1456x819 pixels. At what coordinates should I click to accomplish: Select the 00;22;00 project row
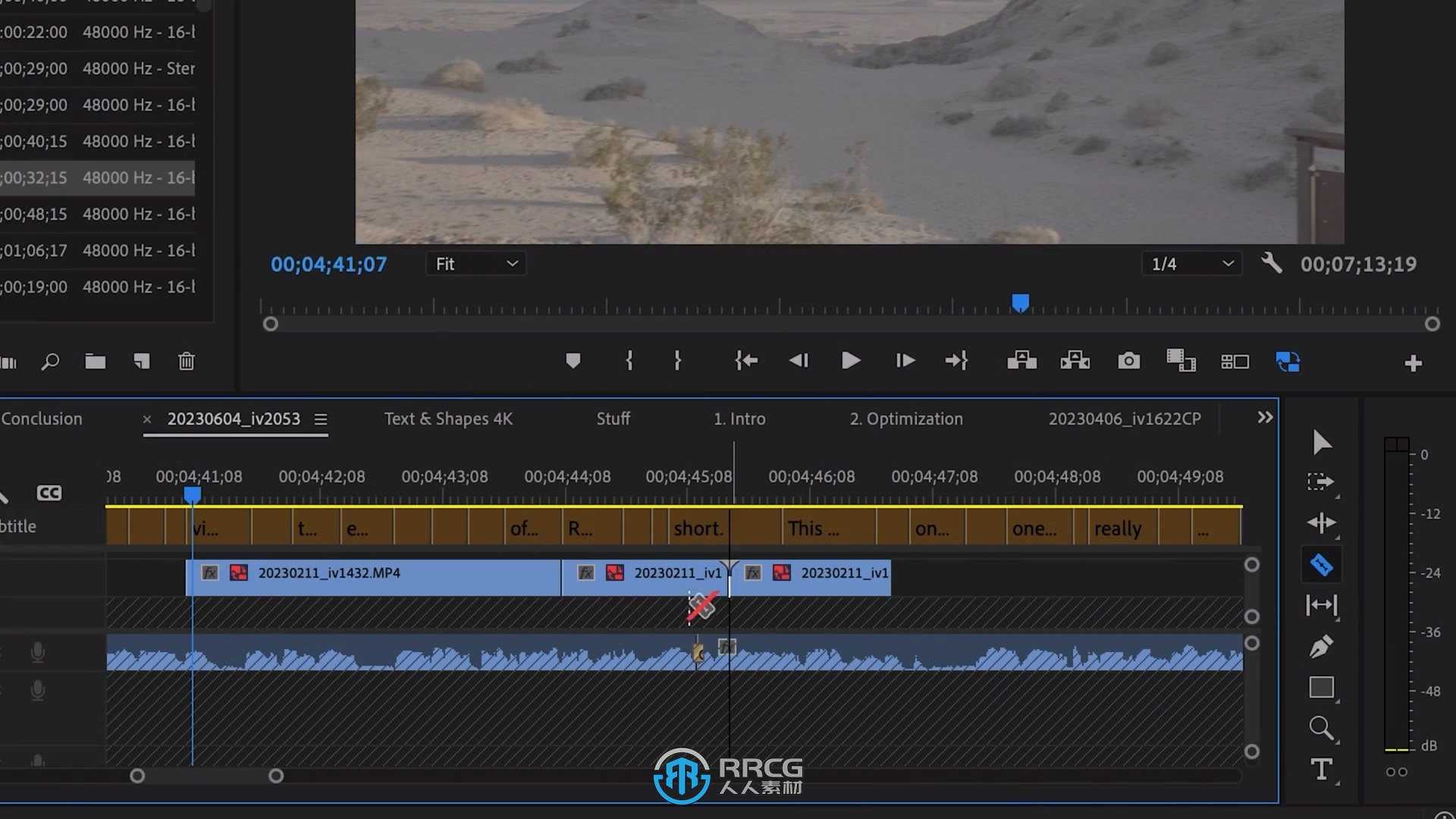(97, 32)
